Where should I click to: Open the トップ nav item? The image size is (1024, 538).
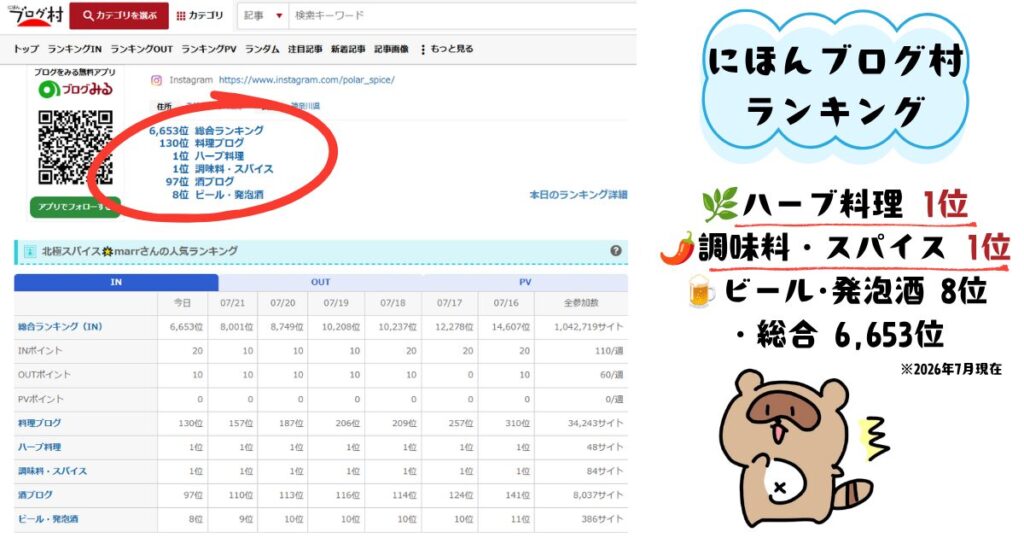(x=26, y=49)
